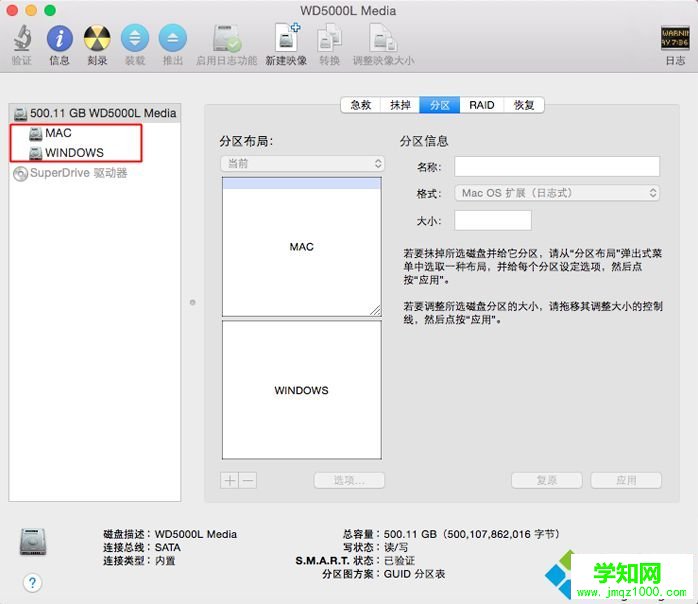Switch to the RAID tab
Image resolution: width=698 pixels, height=604 pixels.
(x=482, y=105)
